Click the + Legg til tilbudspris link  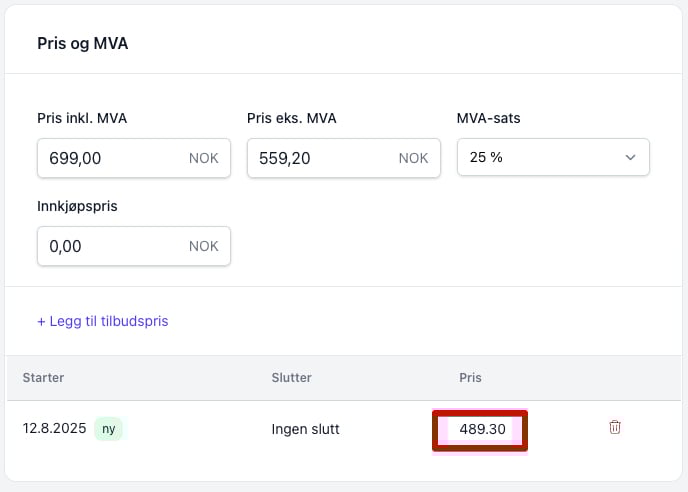coord(103,321)
